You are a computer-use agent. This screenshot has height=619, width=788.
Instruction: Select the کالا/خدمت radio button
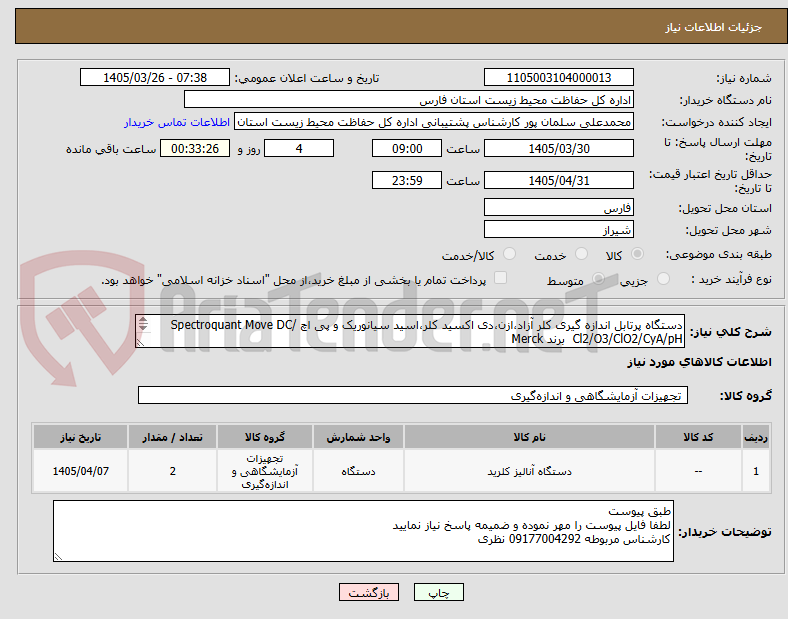[x=509, y=254]
